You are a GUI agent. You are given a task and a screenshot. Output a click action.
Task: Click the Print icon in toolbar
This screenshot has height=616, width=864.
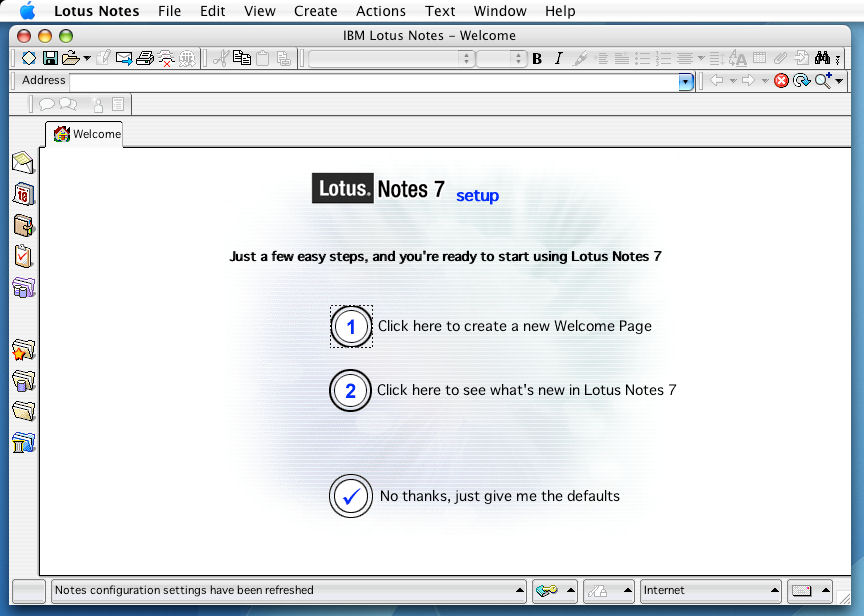click(x=145, y=58)
